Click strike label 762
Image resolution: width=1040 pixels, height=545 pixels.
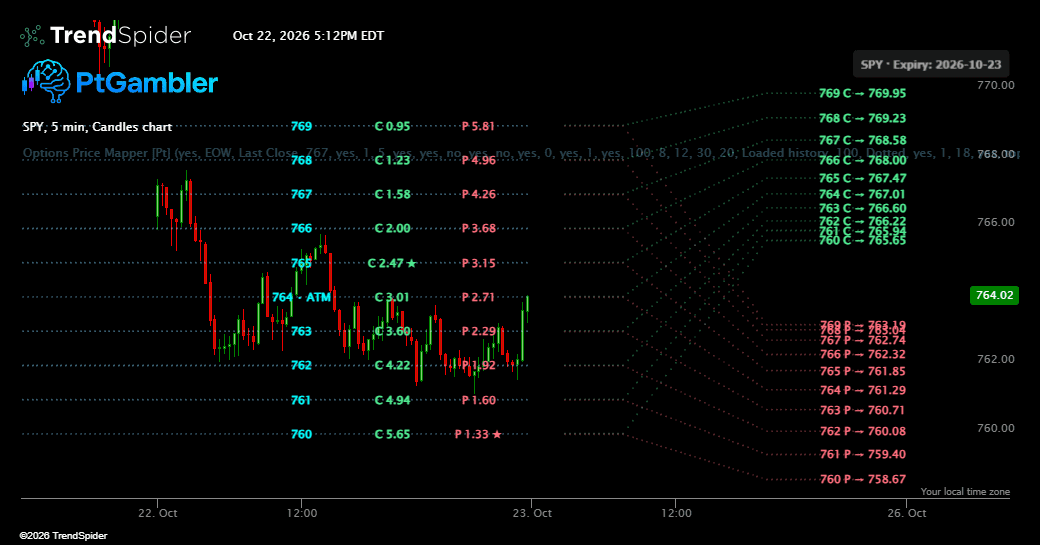(x=301, y=365)
